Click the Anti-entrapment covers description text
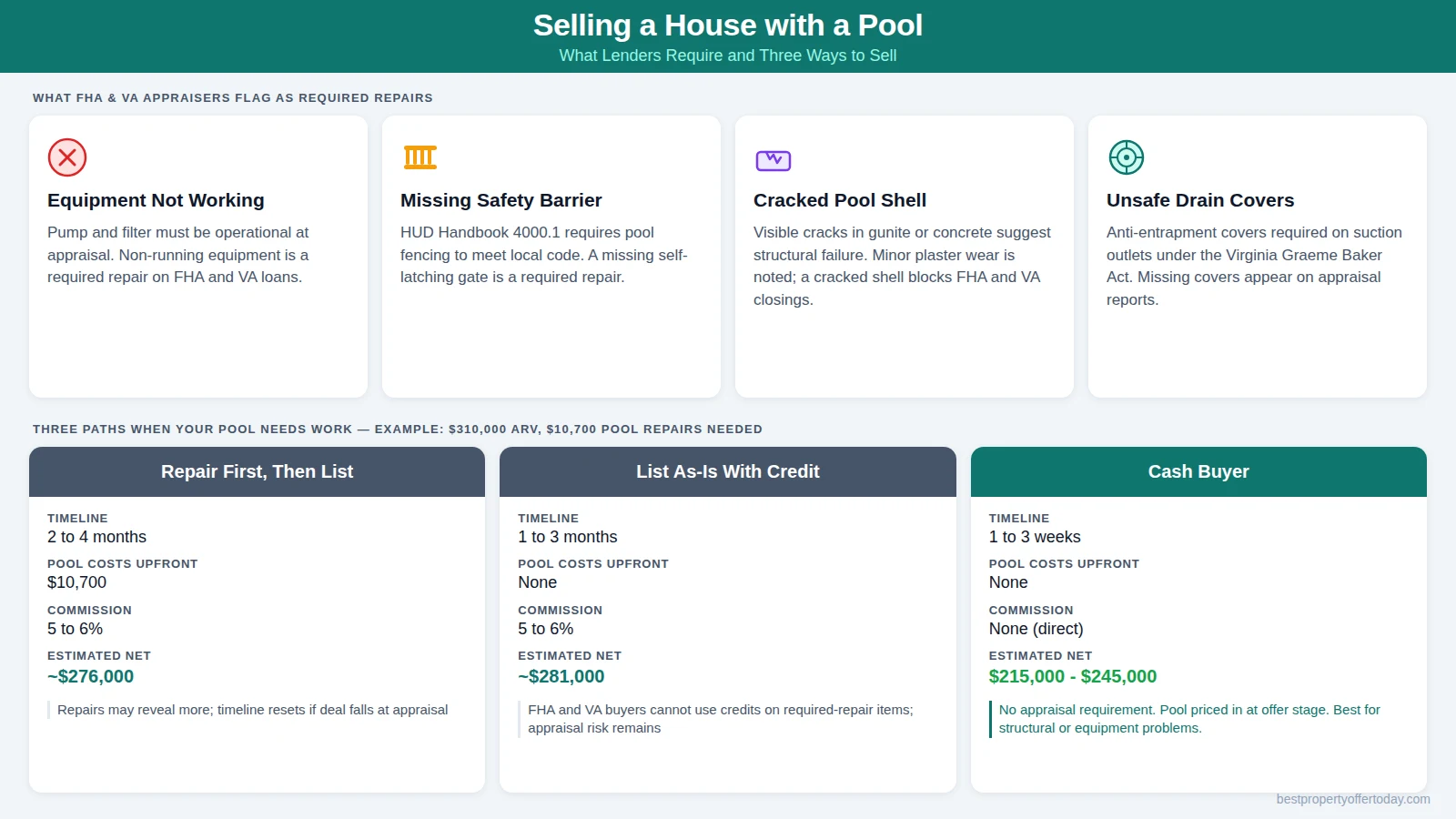1456x819 pixels. coord(1254,266)
